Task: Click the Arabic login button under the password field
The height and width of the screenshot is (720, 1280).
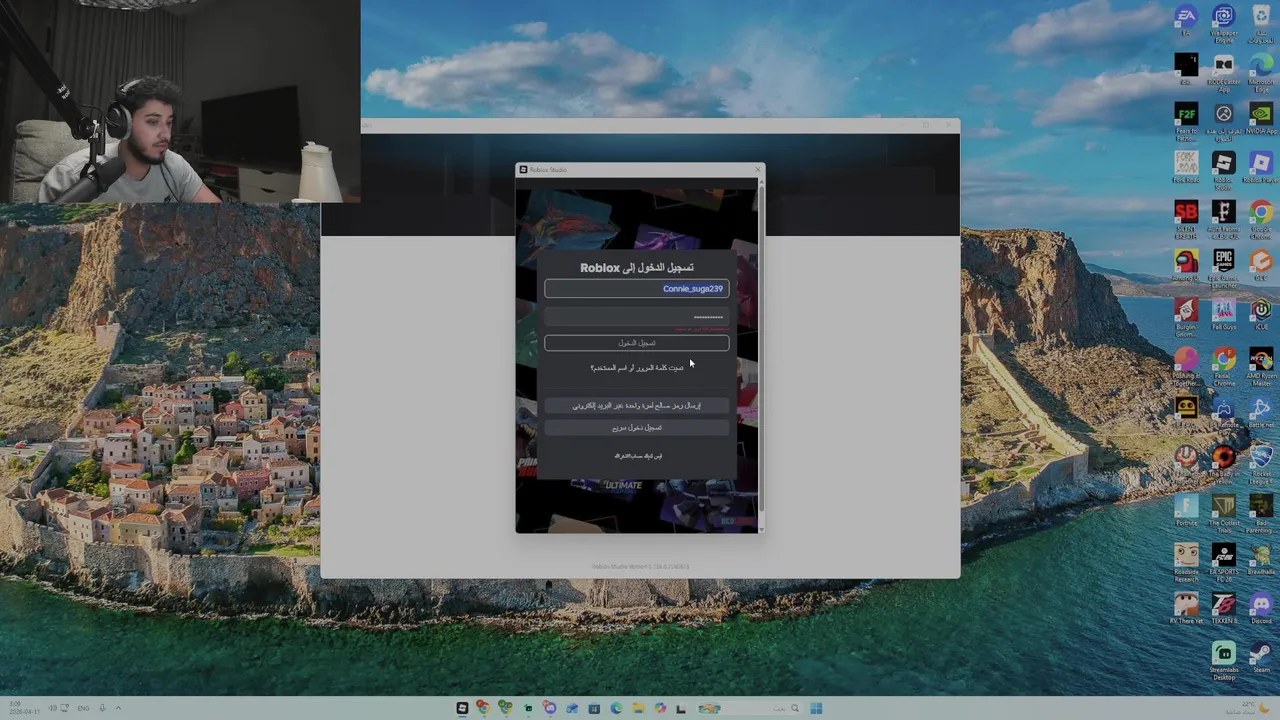Action: [x=637, y=343]
